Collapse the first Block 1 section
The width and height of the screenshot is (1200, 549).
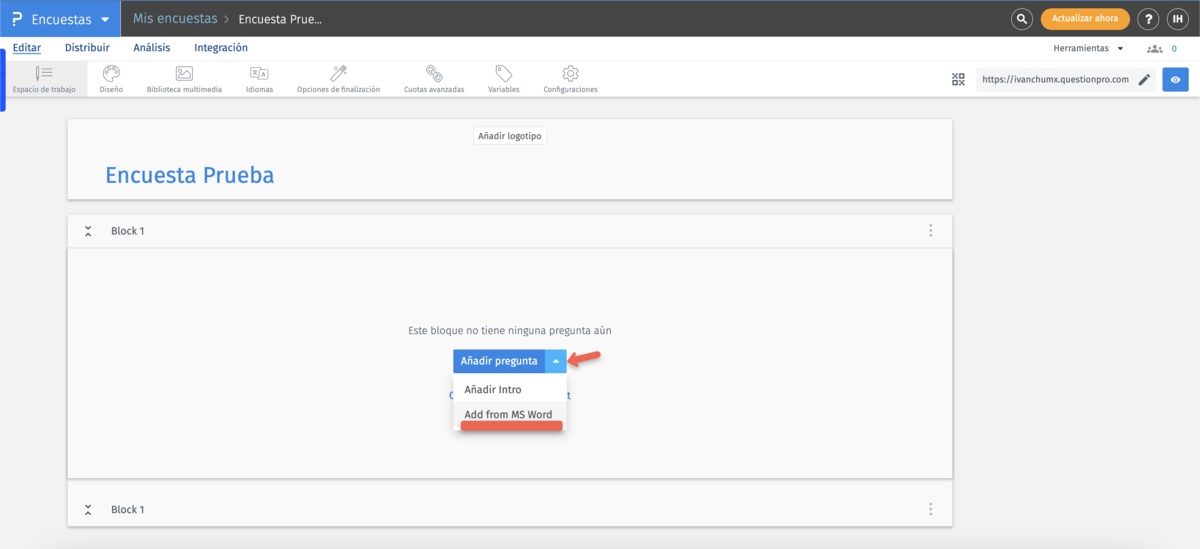(x=88, y=231)
